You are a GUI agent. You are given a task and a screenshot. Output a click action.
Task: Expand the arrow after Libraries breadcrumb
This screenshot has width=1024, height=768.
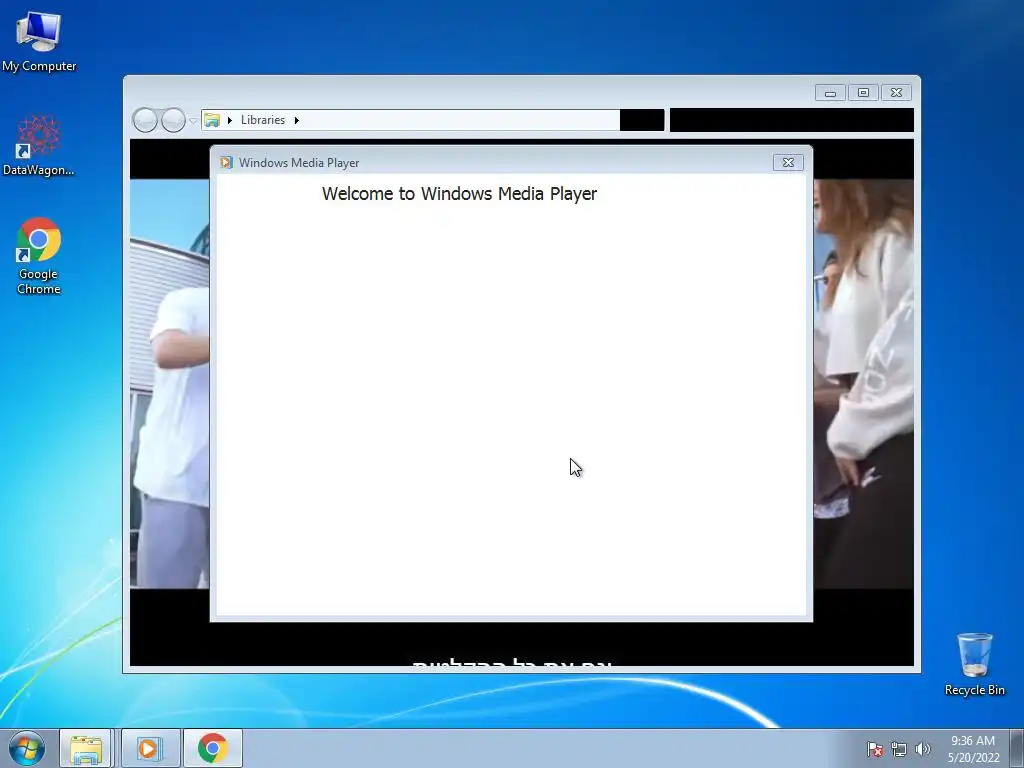point(296,120)
